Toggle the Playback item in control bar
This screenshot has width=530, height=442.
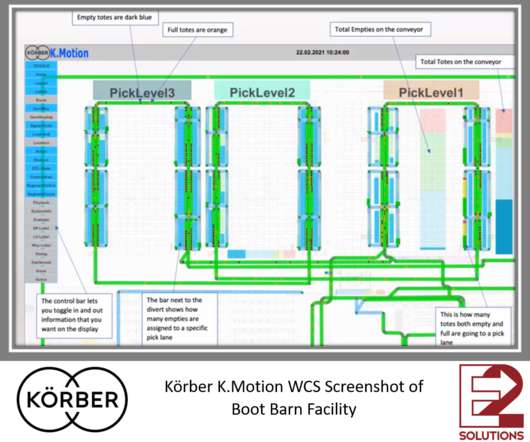tap(41, 202)
